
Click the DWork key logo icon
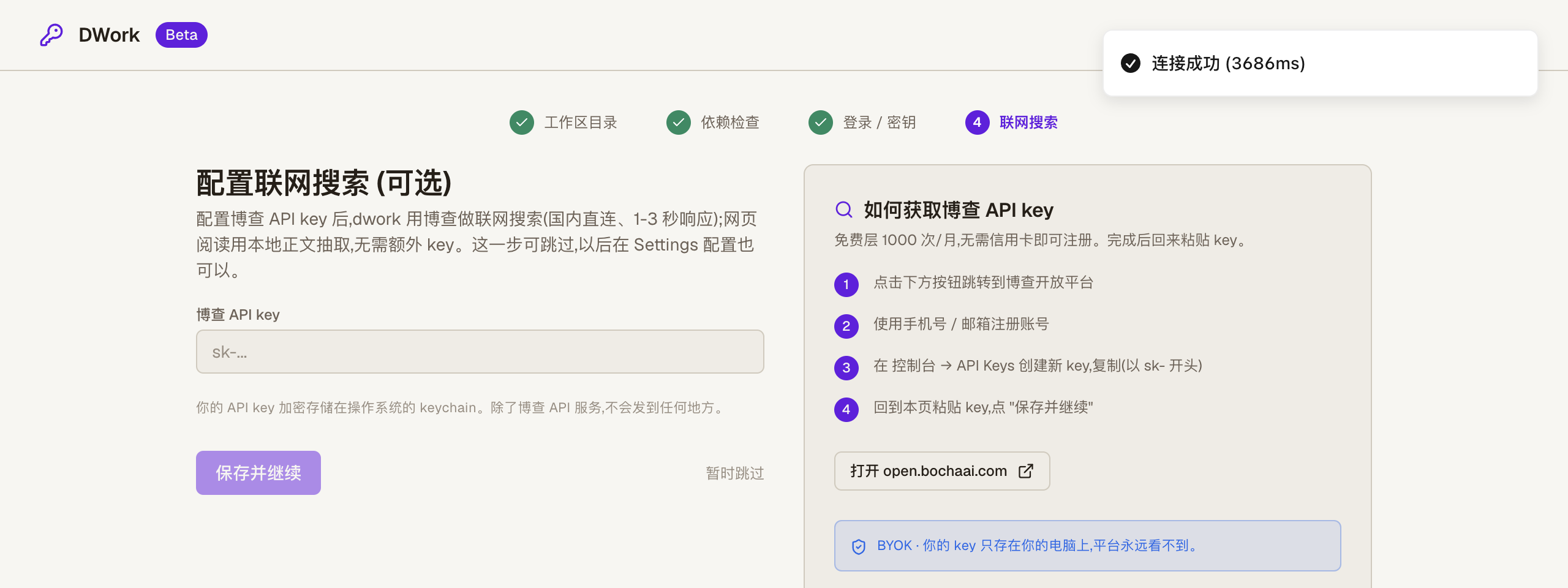click(x=51, y=35)
